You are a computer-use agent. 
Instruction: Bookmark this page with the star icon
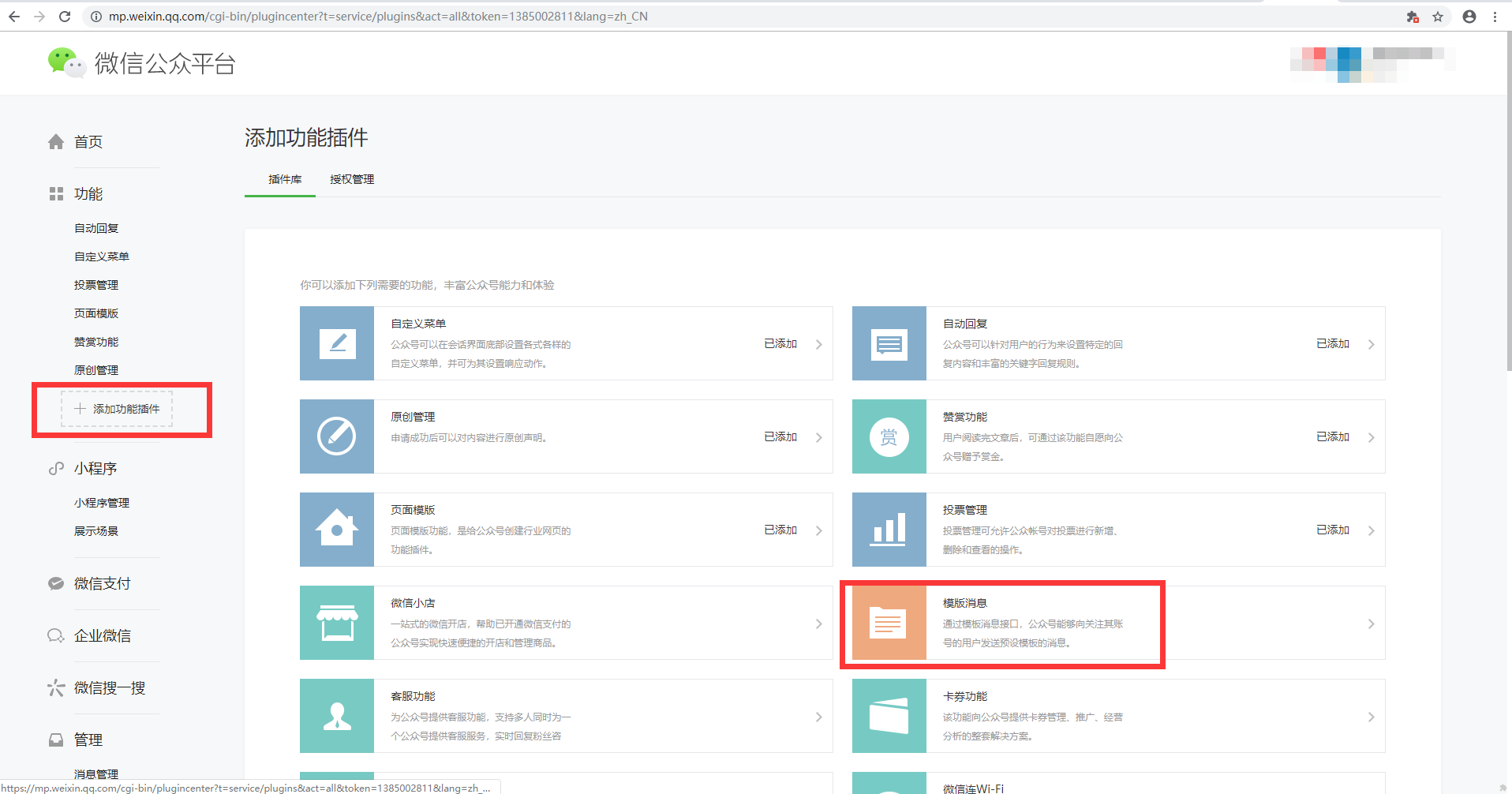tap(1438, 17)
